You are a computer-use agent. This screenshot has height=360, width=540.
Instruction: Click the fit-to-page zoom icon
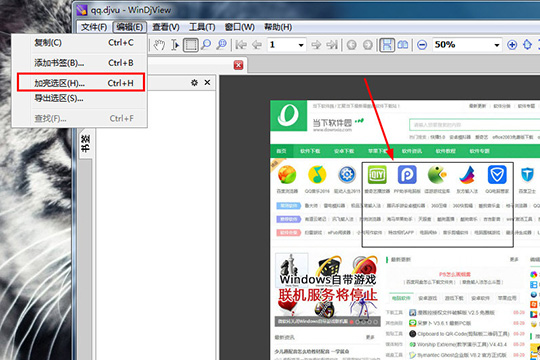tap(528, 45)
